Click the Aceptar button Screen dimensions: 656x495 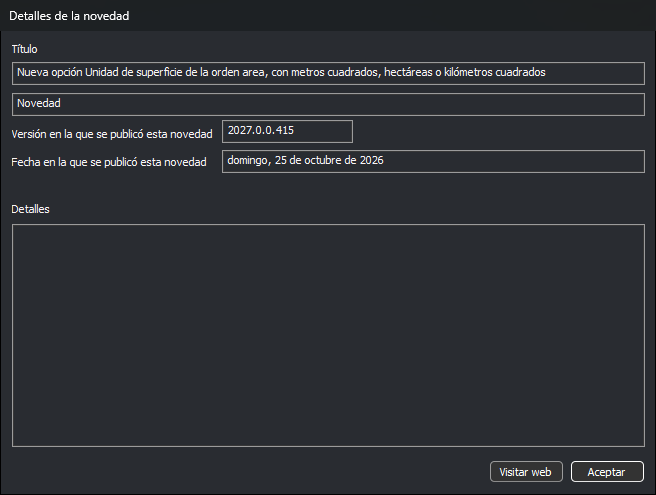tap(607, 472)
